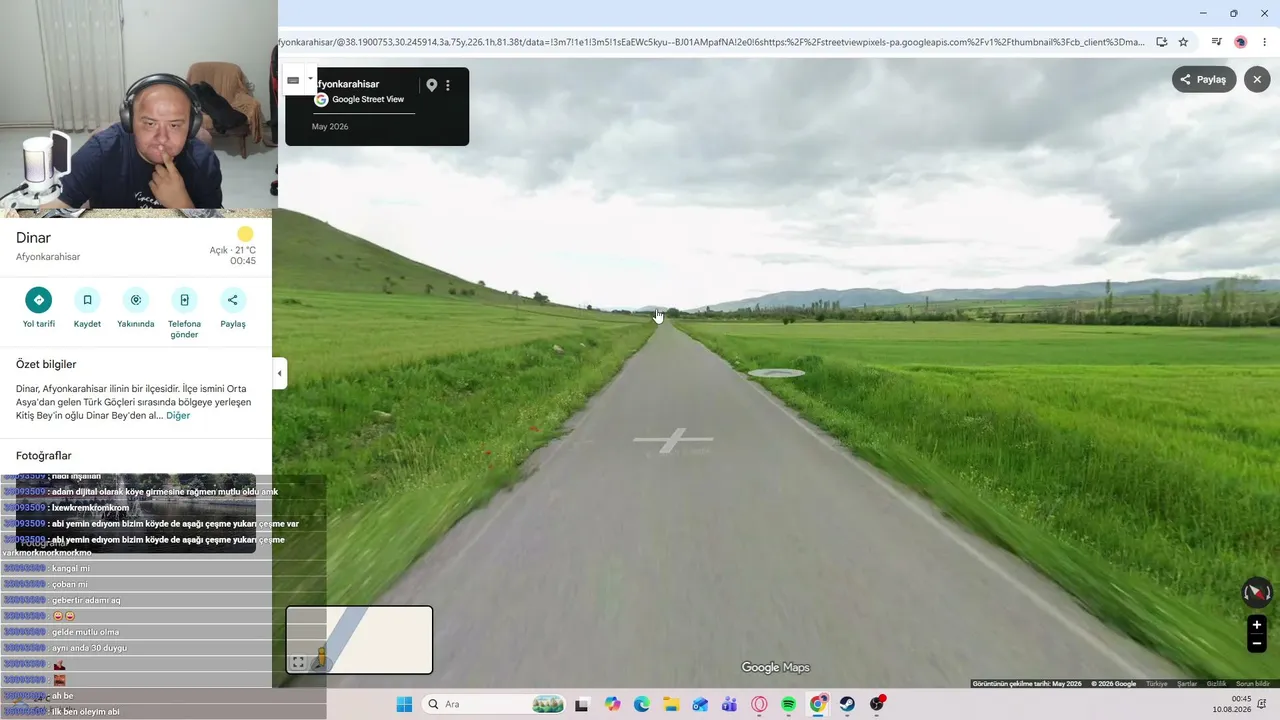The height and width of the screenshot is (720, 1280).
Task: Launch Copilot from the taskbar
Action: (612, 704)
